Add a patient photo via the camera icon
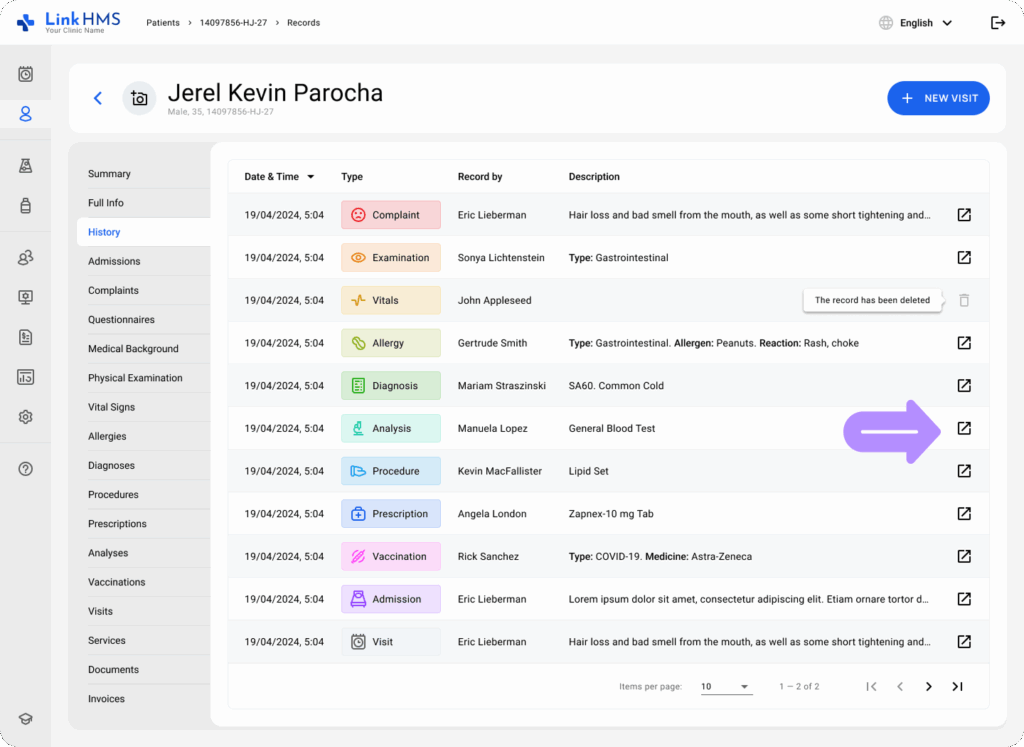 click(139, 98)
